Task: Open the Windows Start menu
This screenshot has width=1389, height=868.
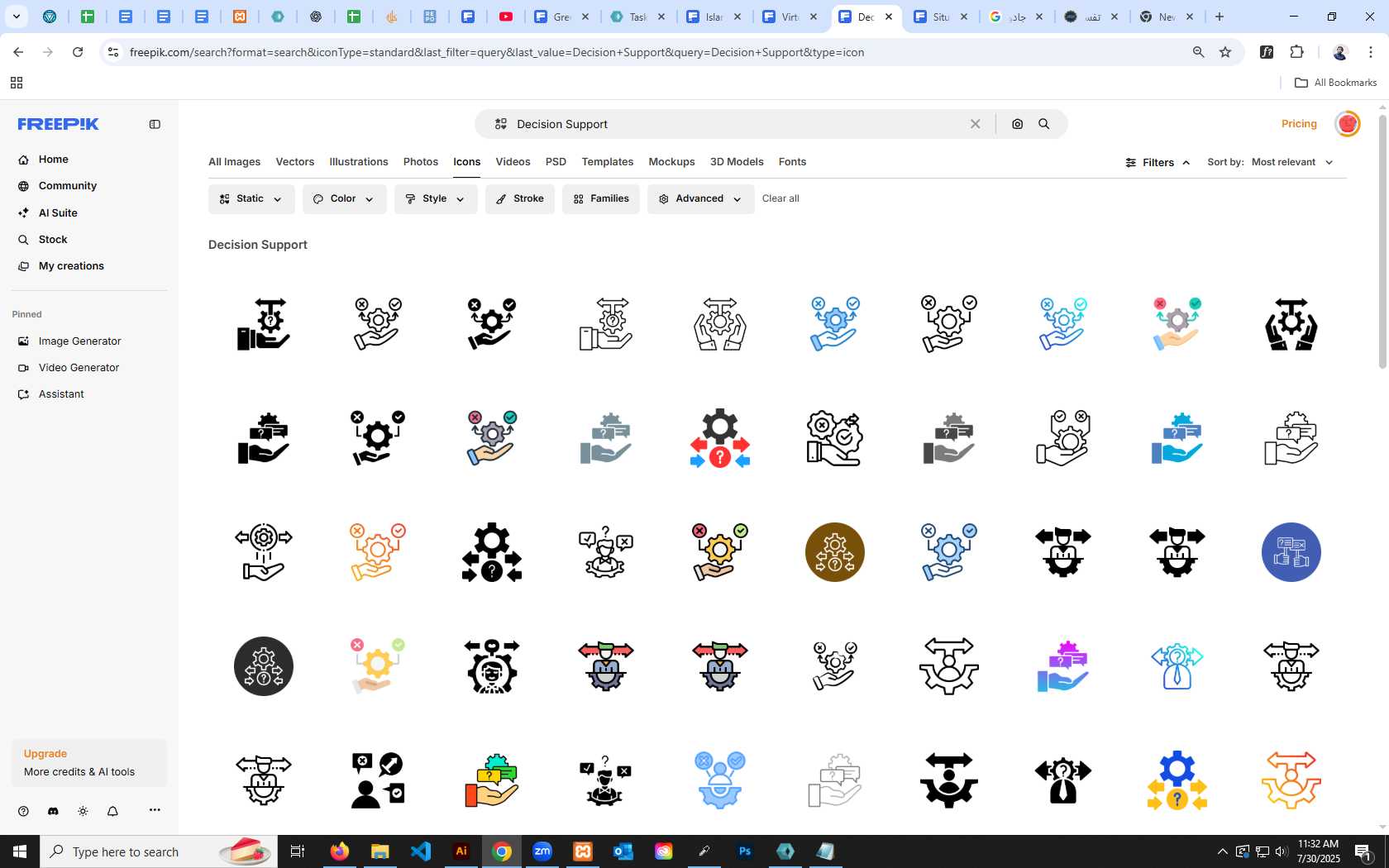Action: click(20, 851)
